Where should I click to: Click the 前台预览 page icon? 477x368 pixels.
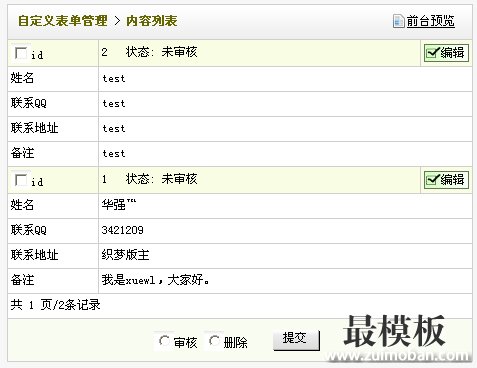click(398, 21)
